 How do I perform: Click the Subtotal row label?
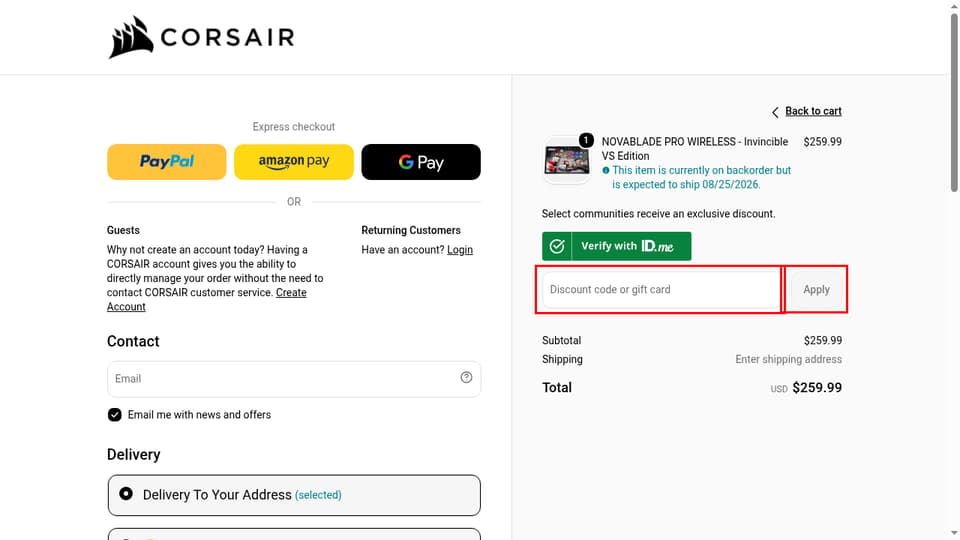click(561, 340)
